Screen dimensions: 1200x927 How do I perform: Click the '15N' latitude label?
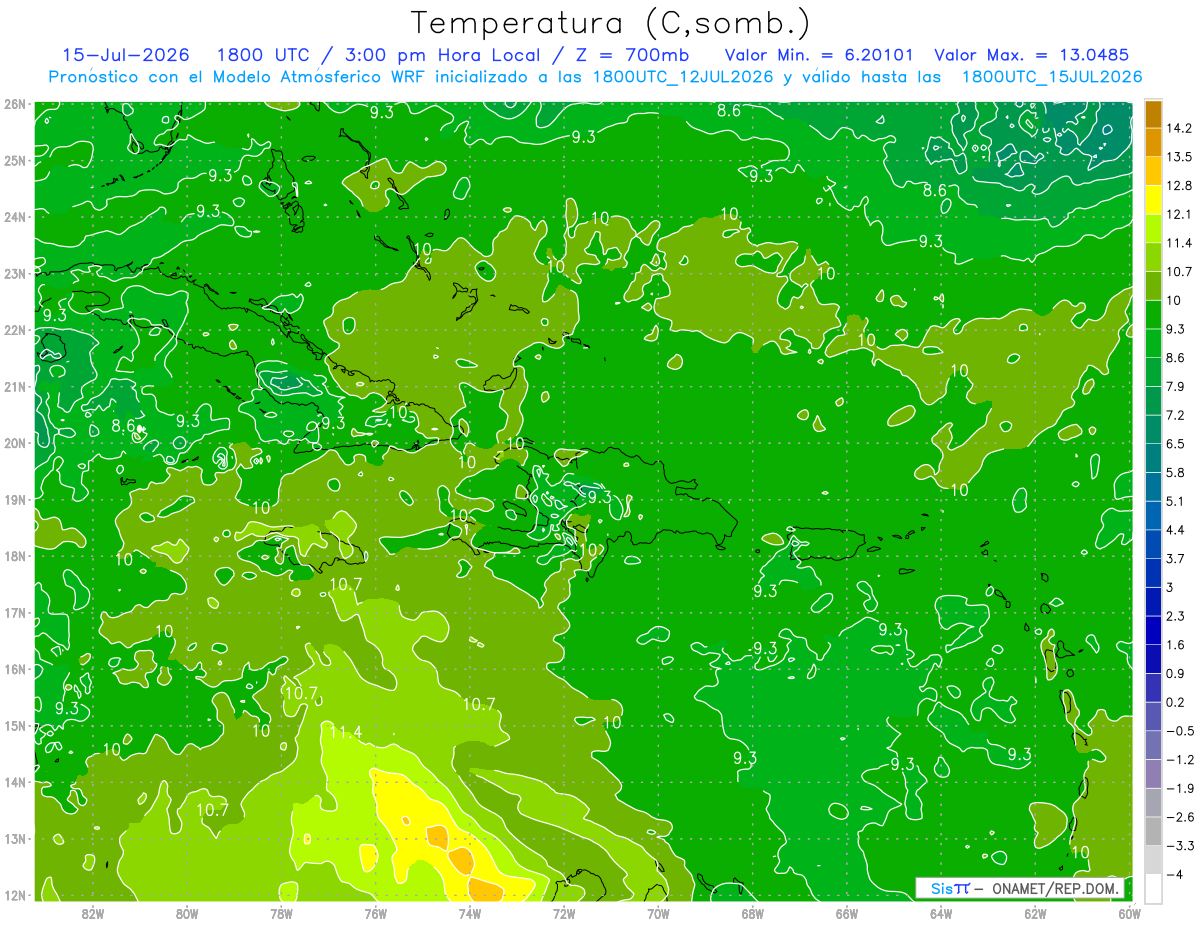[14, 725]
